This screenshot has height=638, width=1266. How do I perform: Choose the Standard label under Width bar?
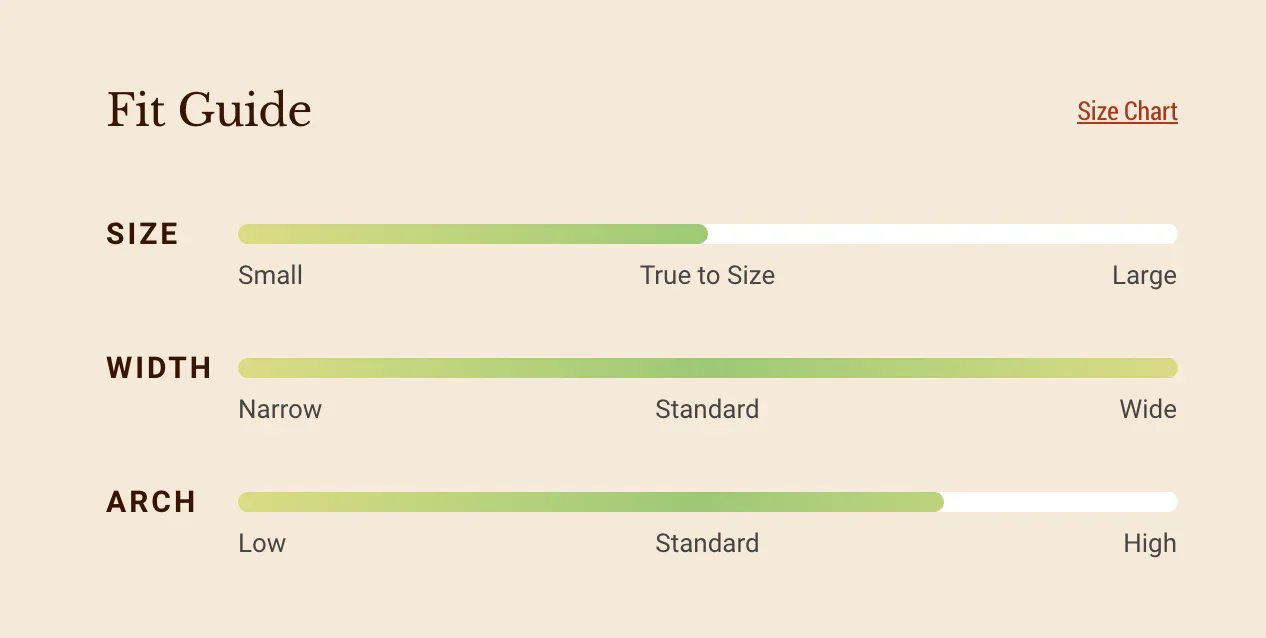click(x=707, y=409)
